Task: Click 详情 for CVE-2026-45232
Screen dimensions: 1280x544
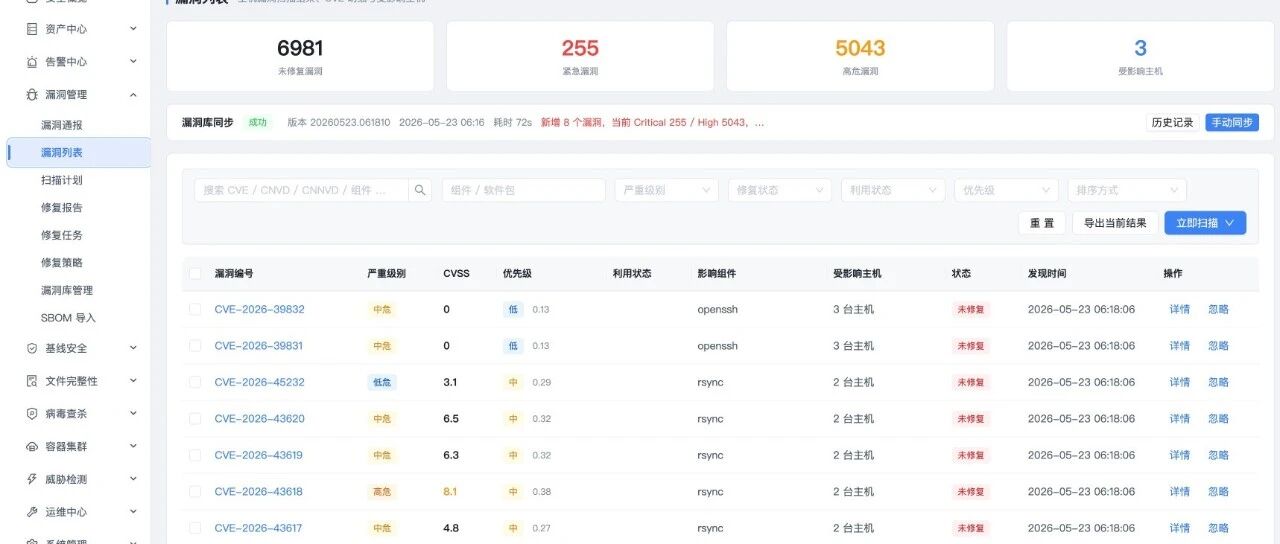Action: click(x=1180, y=382)
